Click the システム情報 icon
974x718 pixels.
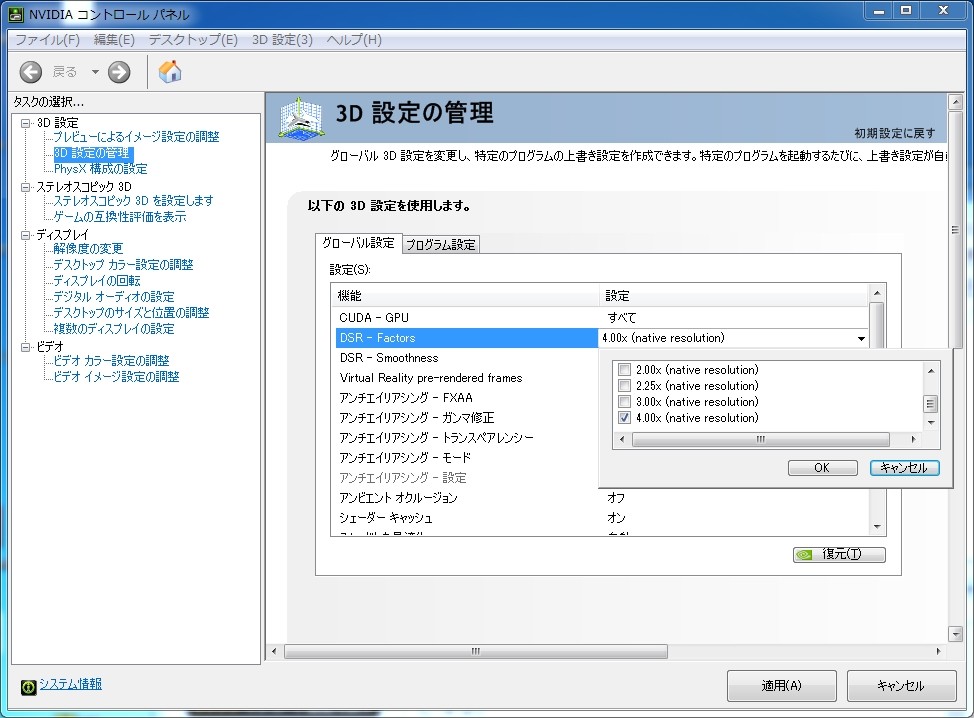click(x=29, y=686)
